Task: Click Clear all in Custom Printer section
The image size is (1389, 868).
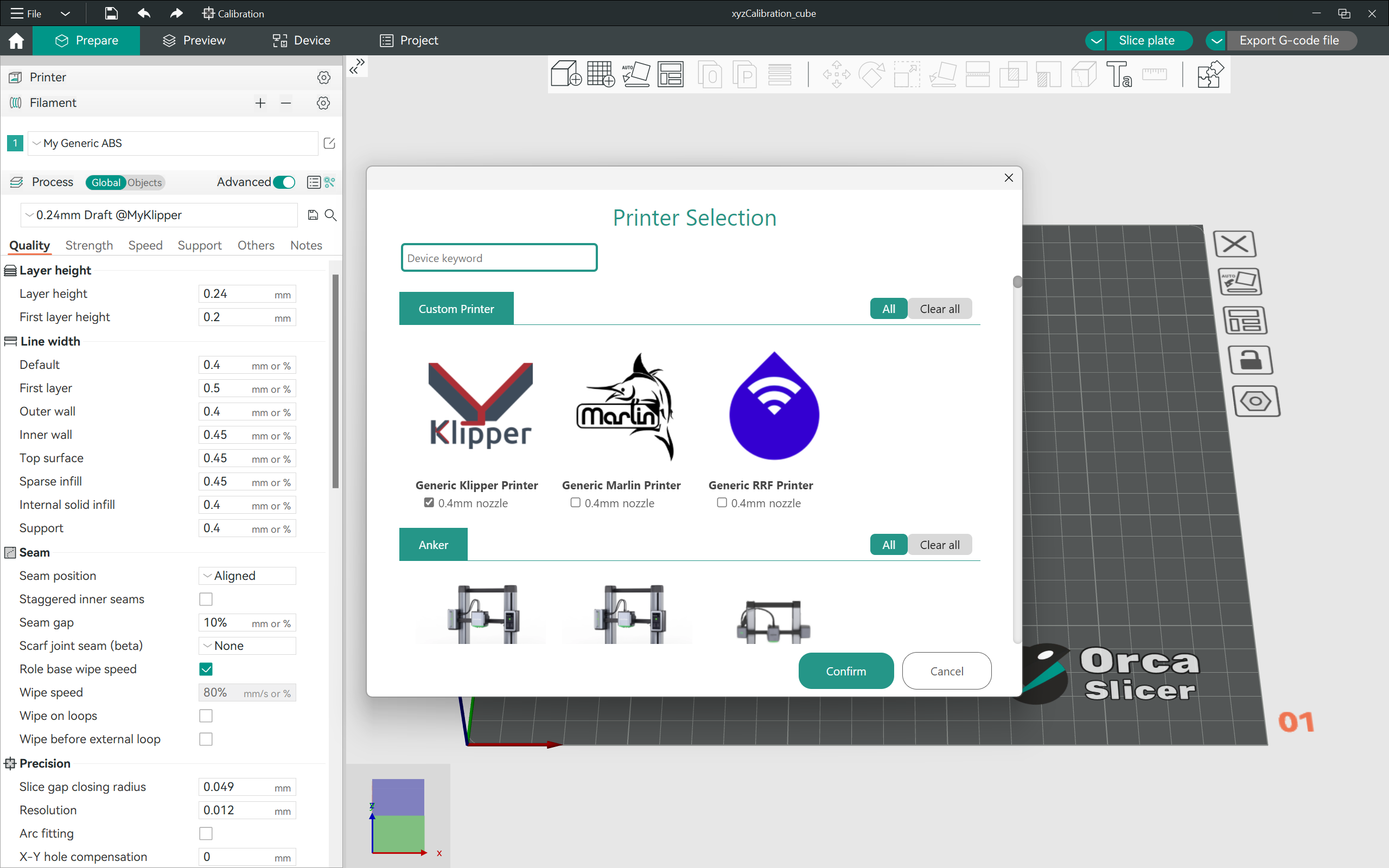Action: 940,309
